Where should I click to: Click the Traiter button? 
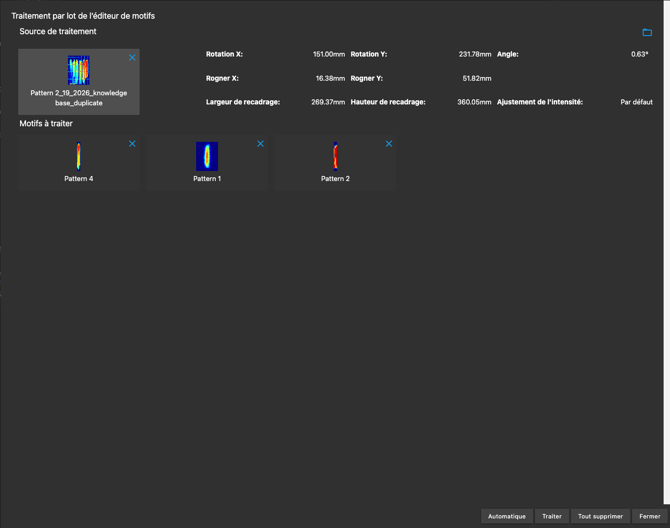(x=551, y=516)
